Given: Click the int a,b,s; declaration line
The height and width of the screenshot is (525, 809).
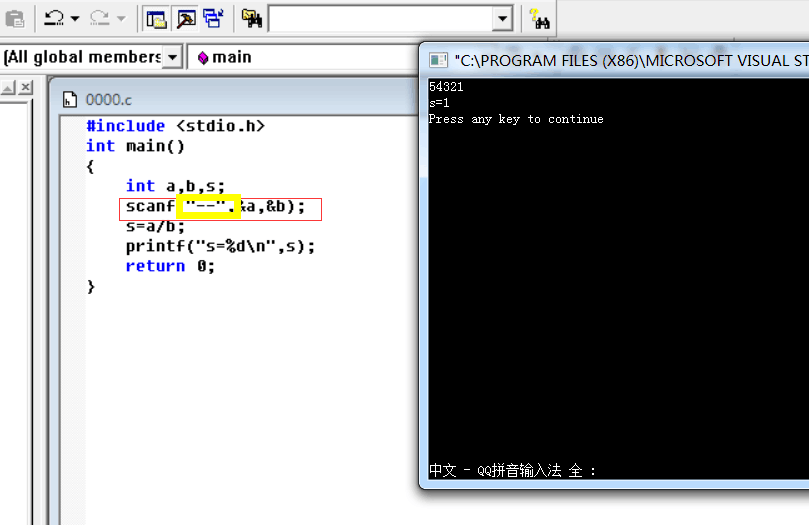Looking at the screenshot, I should (175, 186).
